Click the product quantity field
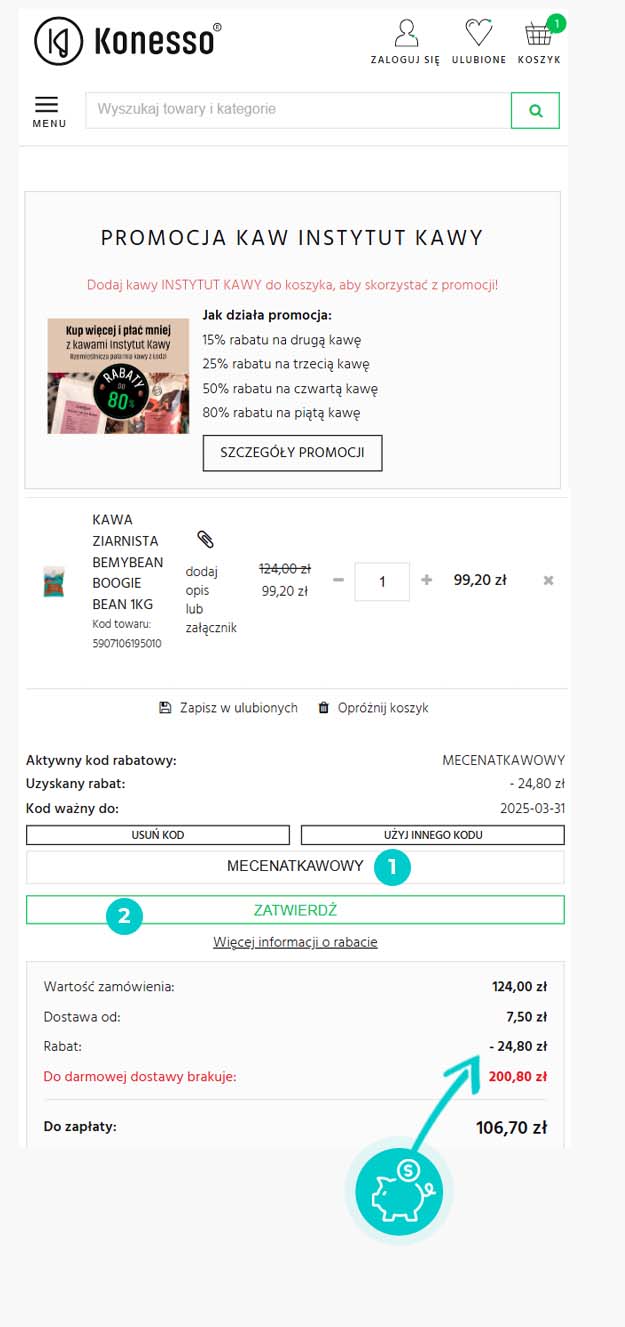This screenshot has height=1327, width=625. click(x=382, y=581)
